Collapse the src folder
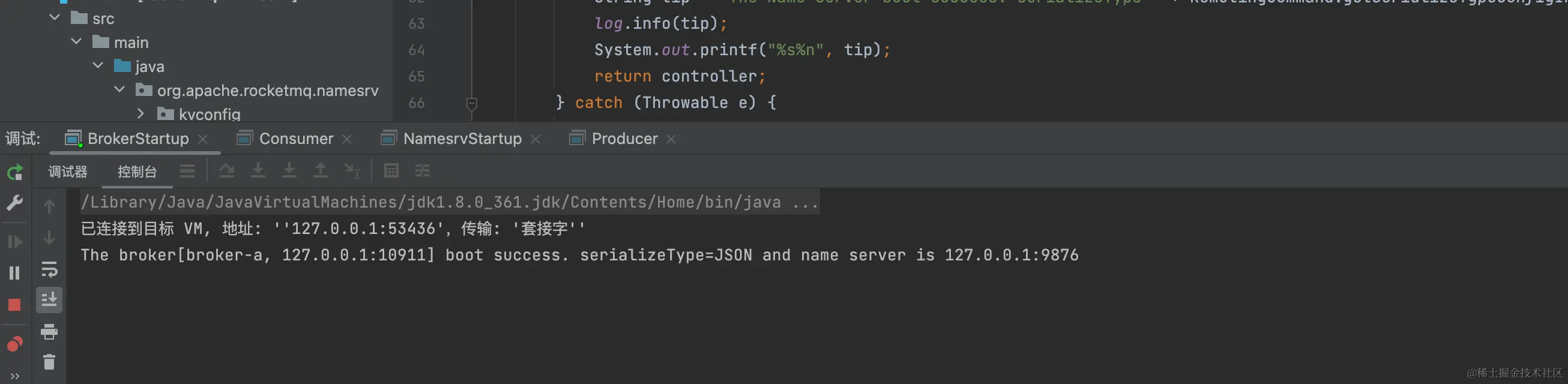This screenshot has width=1568, height=384. point(55,17)
